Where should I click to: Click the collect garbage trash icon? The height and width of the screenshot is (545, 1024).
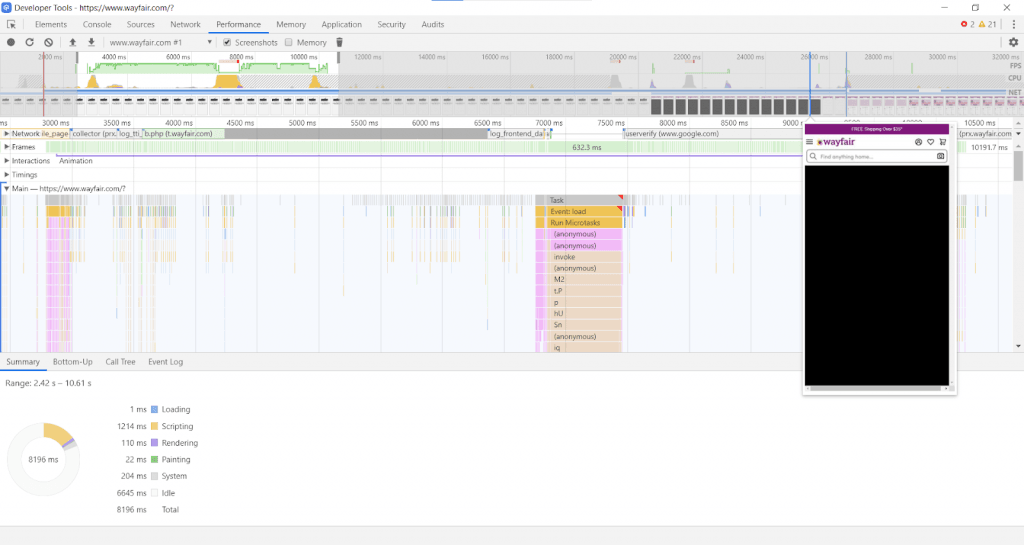(339, 42)
